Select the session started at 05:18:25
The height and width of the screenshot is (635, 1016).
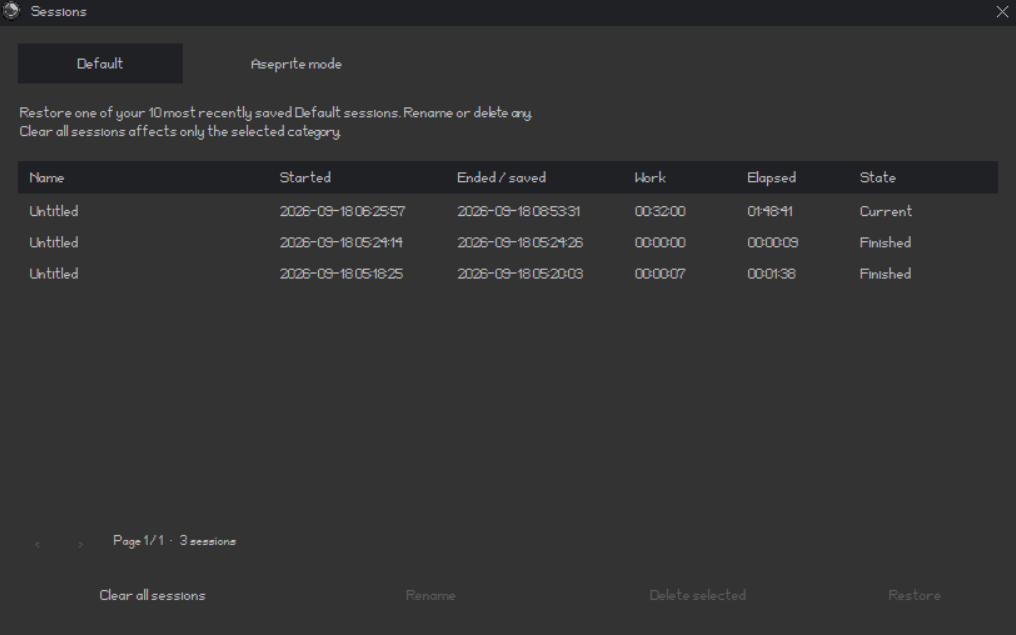click(507, 273)
